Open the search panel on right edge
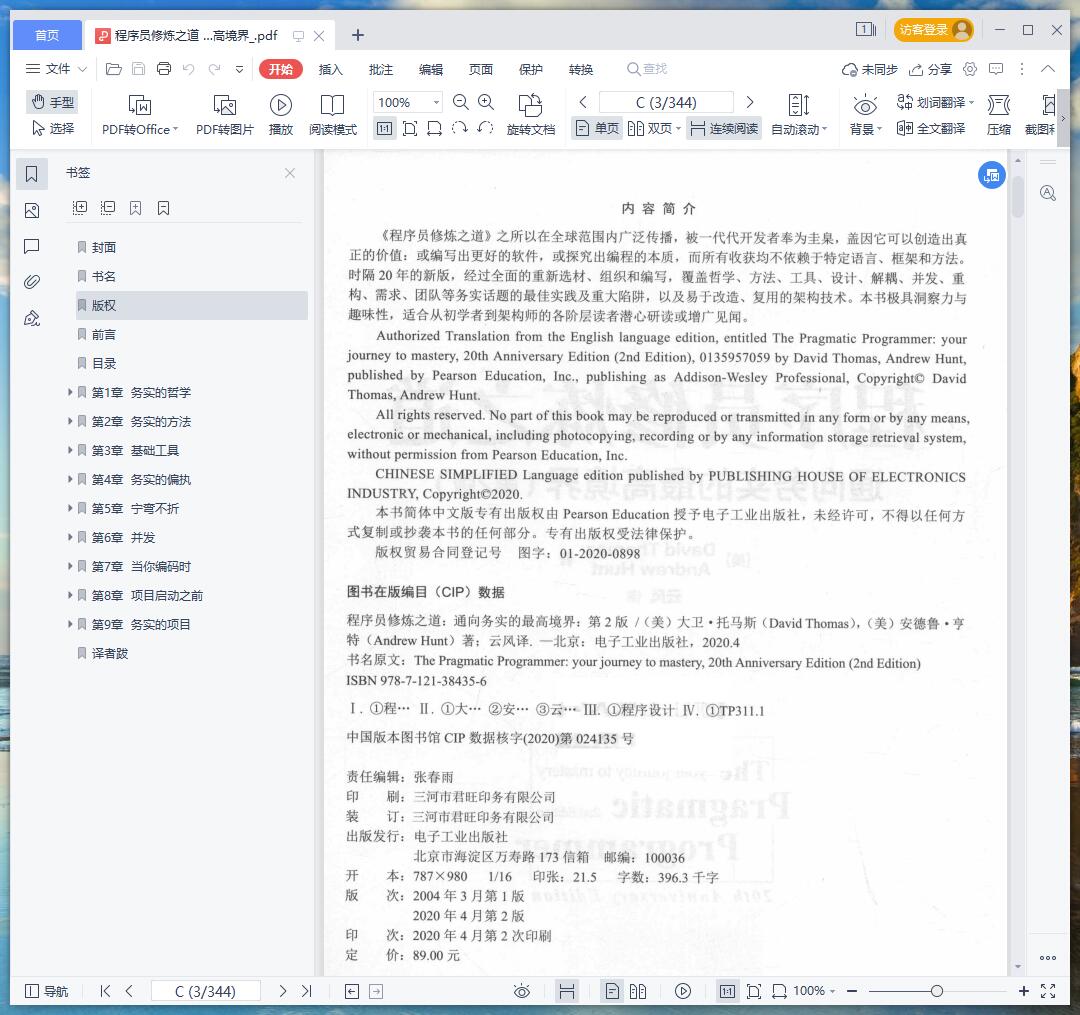The height and width of the screenshot is (1015, 1080). pos(1048,193)
